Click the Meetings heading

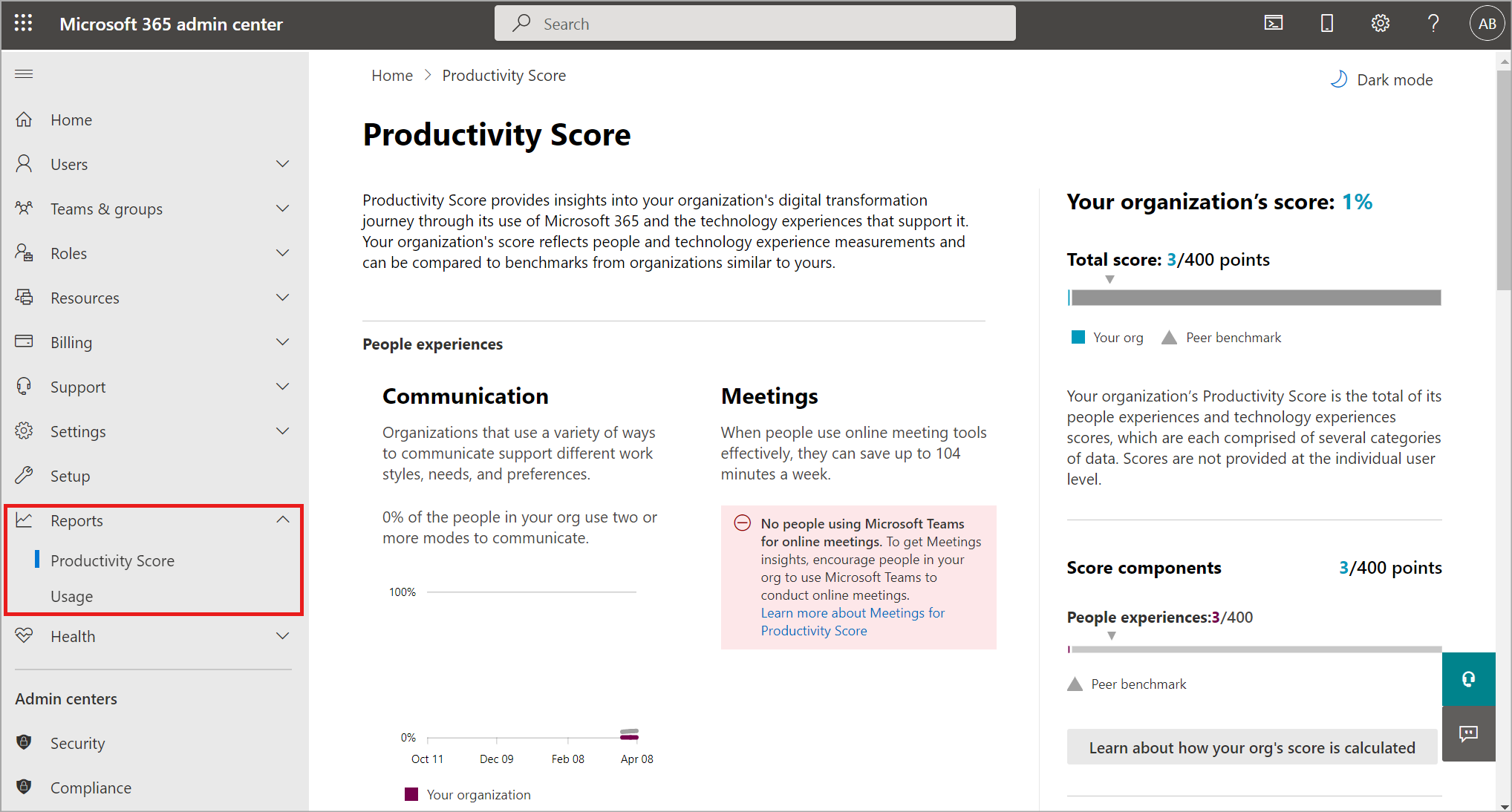(x=769, y=396)
